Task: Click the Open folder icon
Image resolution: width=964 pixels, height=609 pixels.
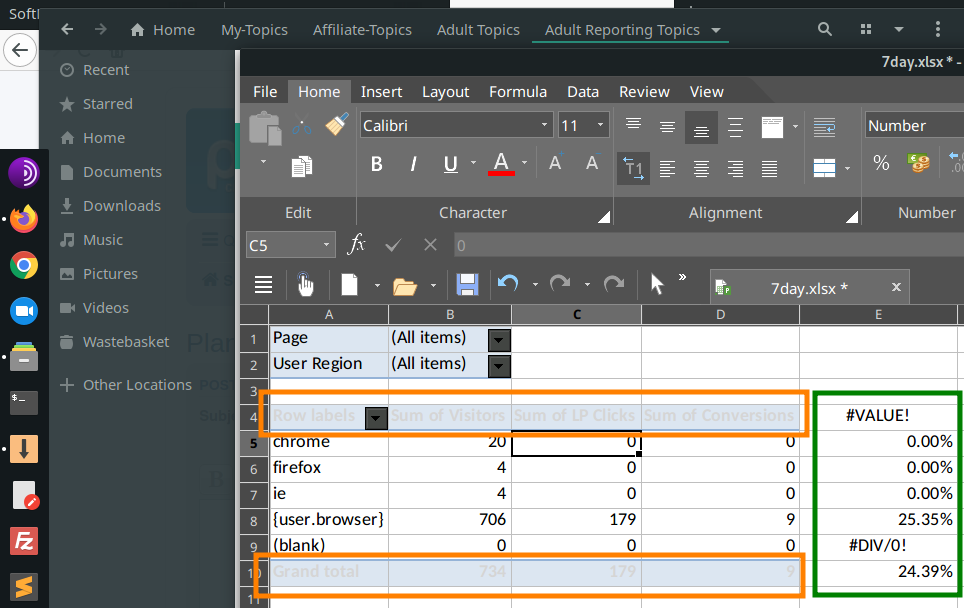Action: [404, 286]
